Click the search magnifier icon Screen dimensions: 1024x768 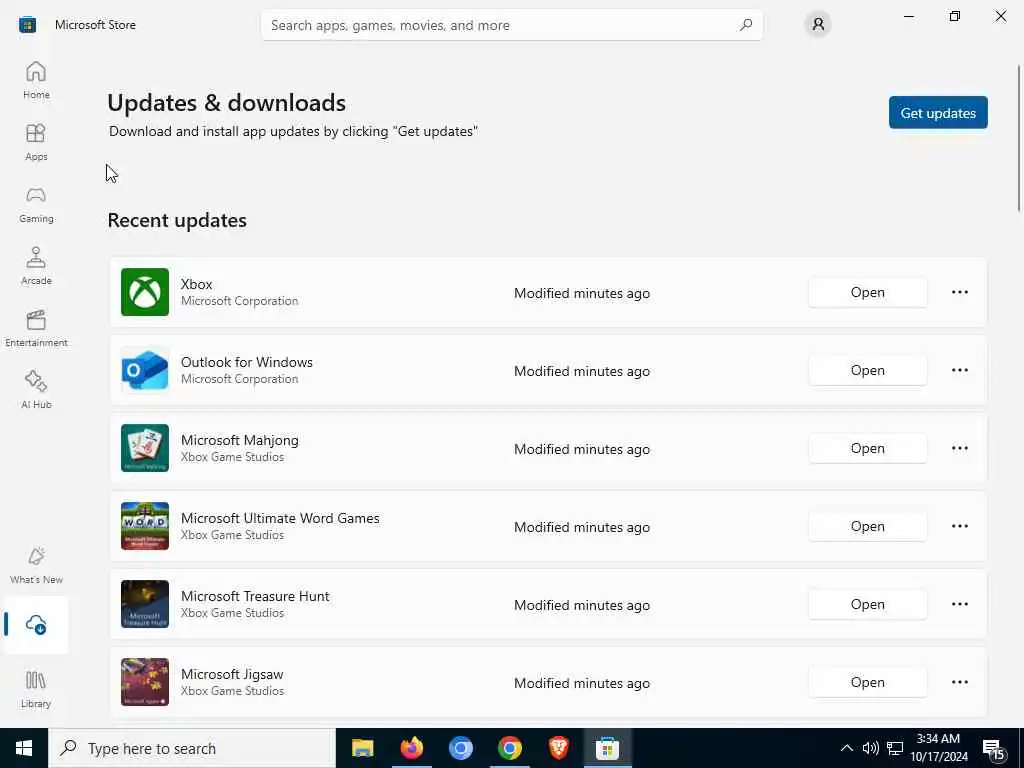coord(746,25)
